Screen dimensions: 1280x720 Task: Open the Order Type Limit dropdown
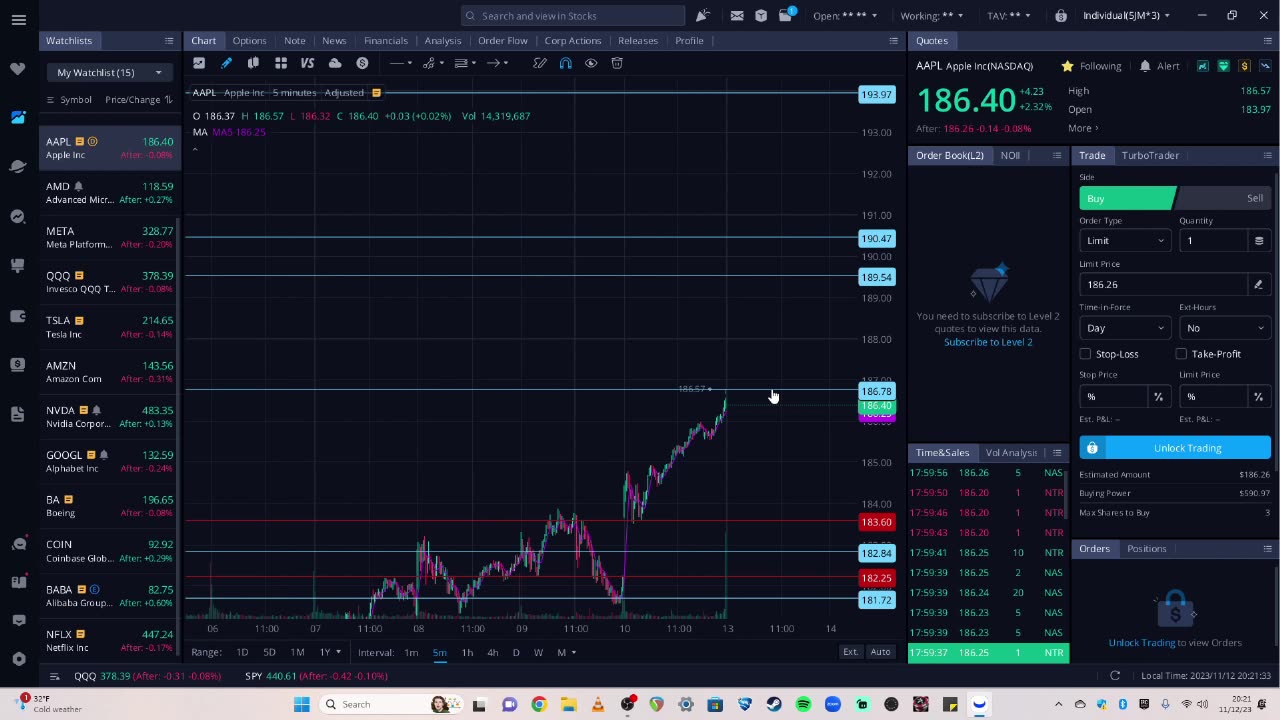click(1125, 240)
